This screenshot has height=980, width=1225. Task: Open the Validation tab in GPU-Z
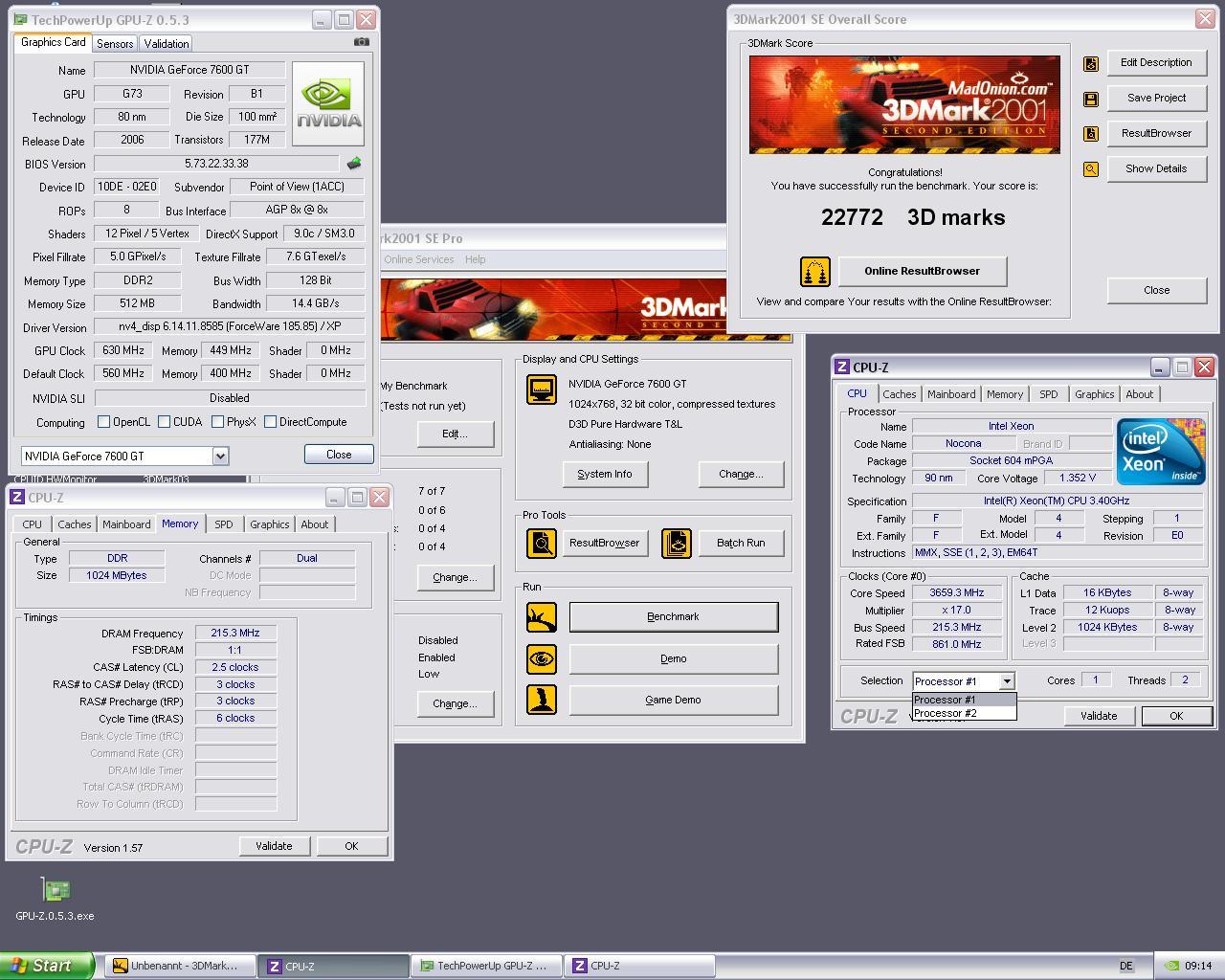click(x=167, y=44)
